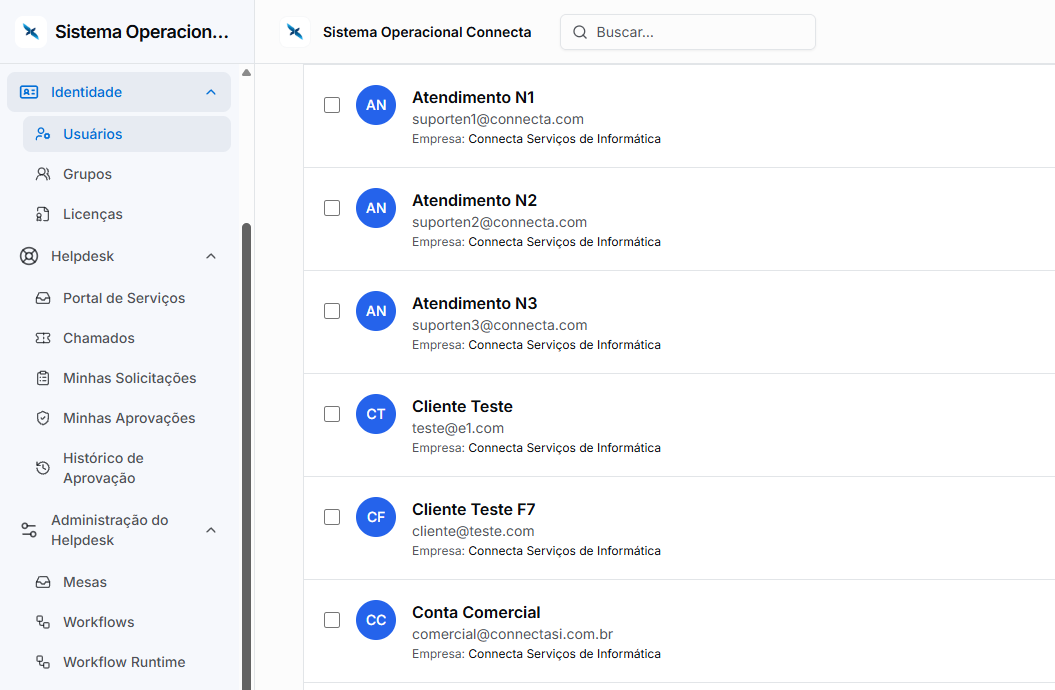Click the CF avatar of Cliente Teste F7
The image size is (1055, 690).
(376, 517)
